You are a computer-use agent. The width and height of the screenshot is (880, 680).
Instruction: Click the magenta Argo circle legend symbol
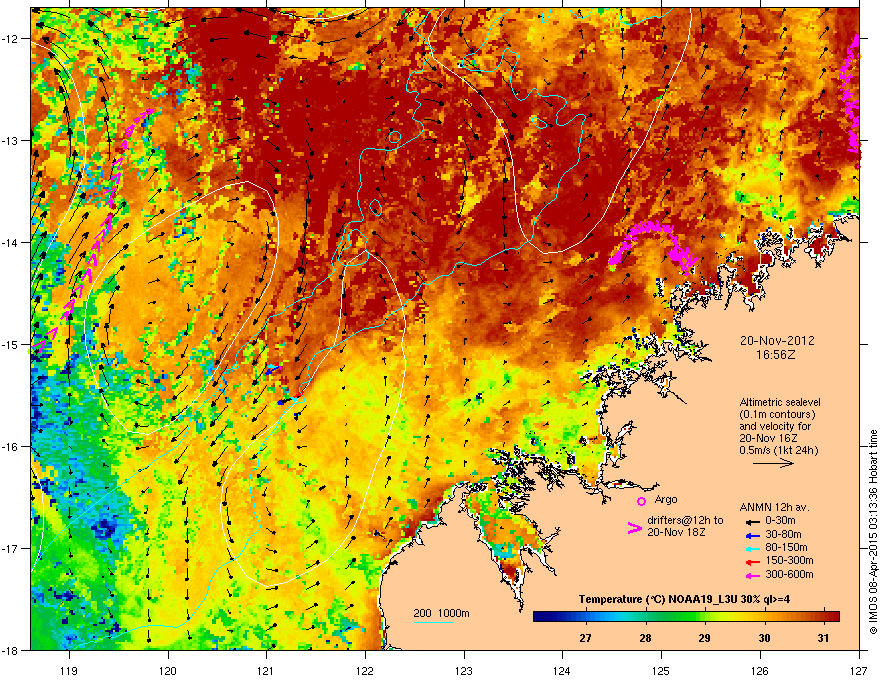[x=641, y=501]
